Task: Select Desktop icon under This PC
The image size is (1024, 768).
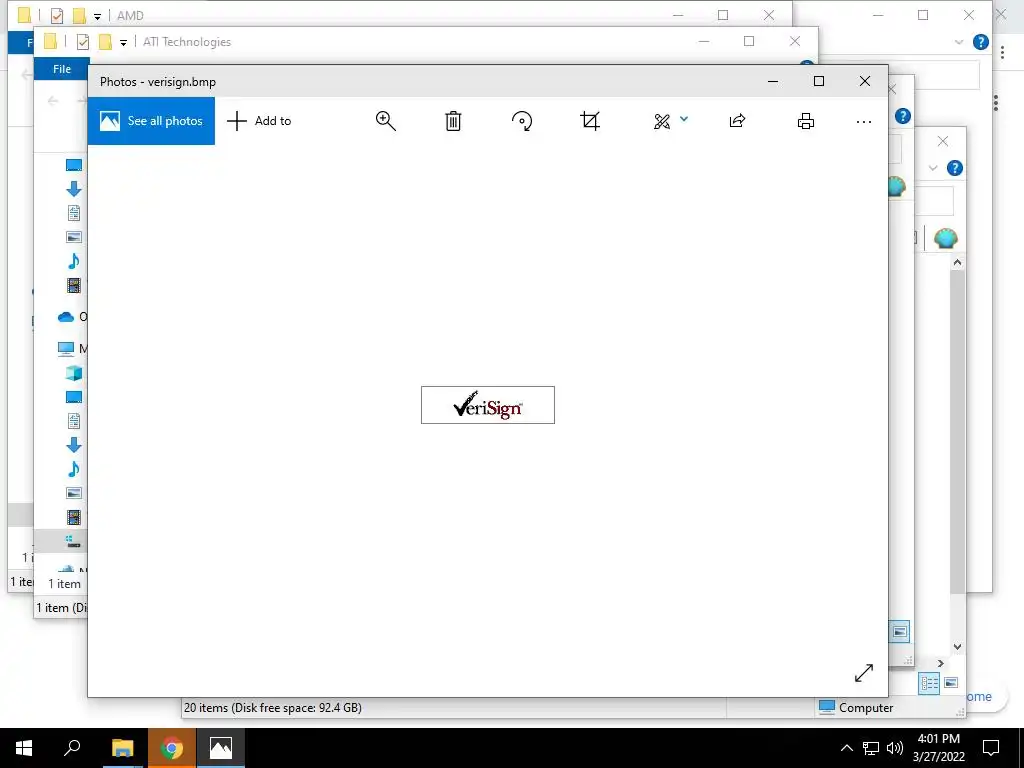Action: [x=74, y=397]
